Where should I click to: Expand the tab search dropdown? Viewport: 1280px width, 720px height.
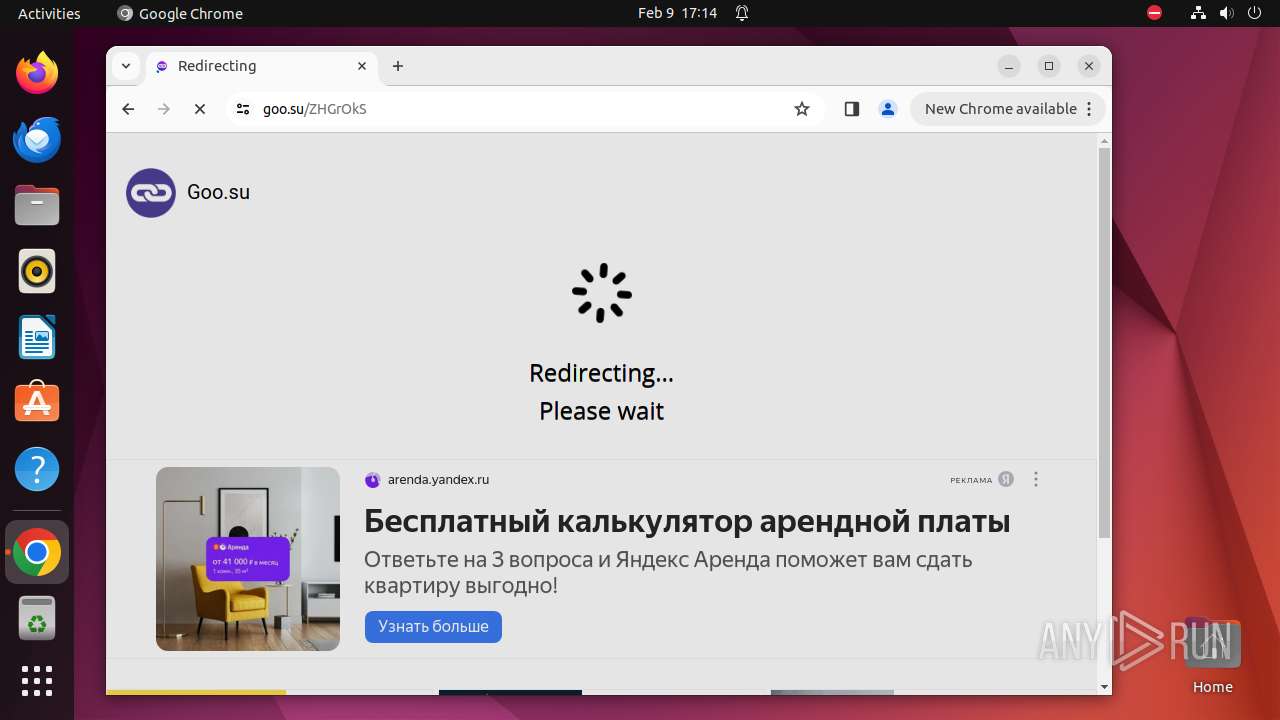click(126, 66)
